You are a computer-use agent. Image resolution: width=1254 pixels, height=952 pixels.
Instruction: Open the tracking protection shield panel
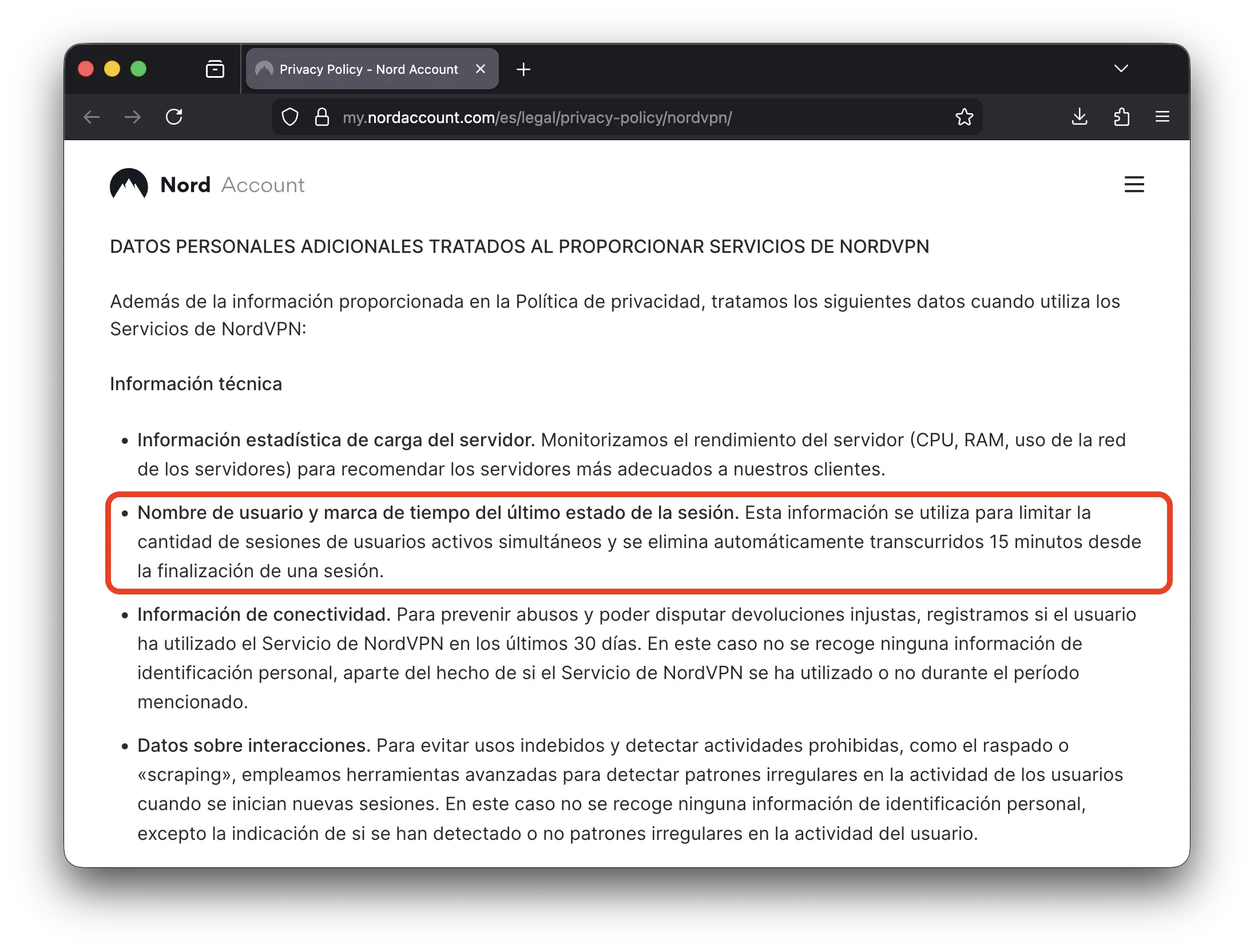tap(291, 117)
